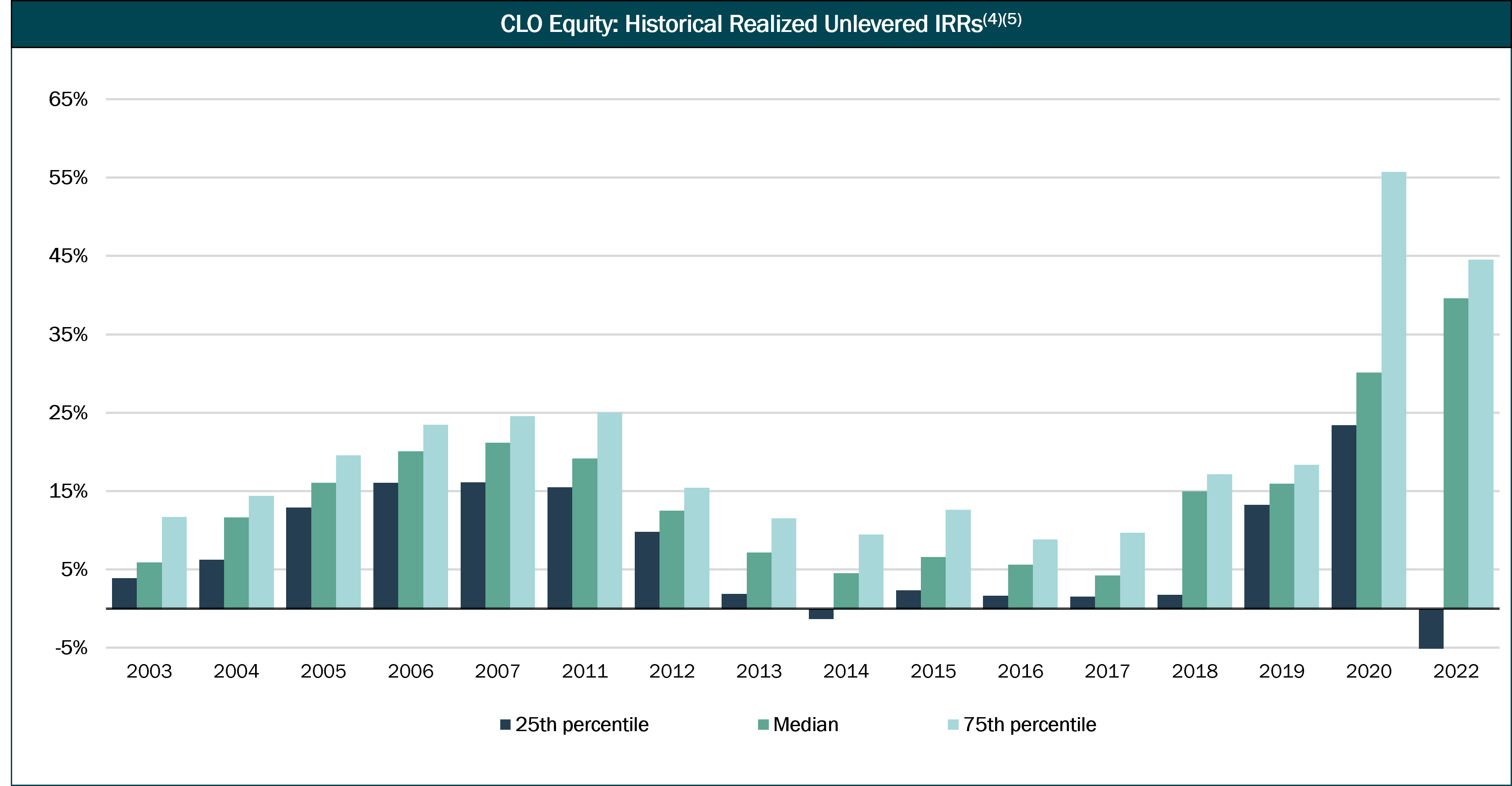Click the 45% y-axis label

pos(68,256)
